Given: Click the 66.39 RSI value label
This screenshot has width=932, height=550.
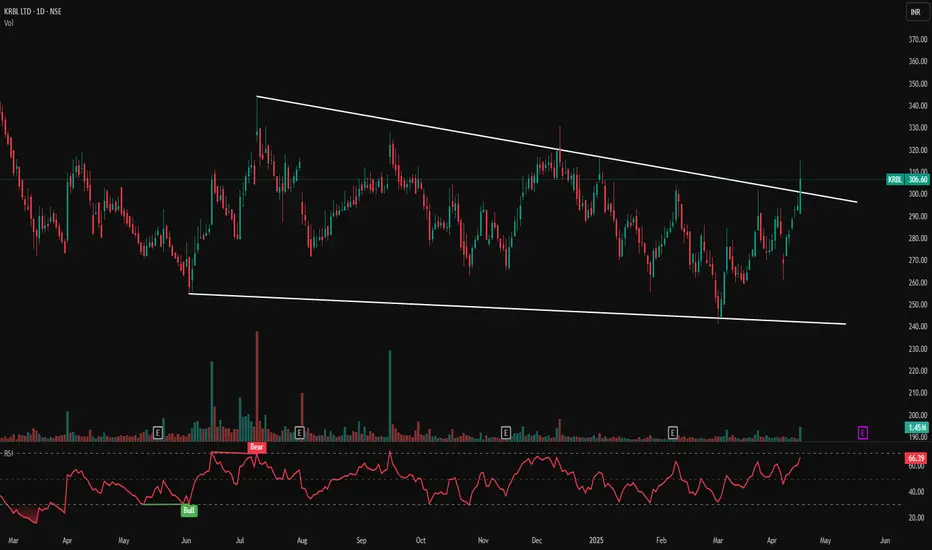Looking at the screenshot, I should 917,458.
